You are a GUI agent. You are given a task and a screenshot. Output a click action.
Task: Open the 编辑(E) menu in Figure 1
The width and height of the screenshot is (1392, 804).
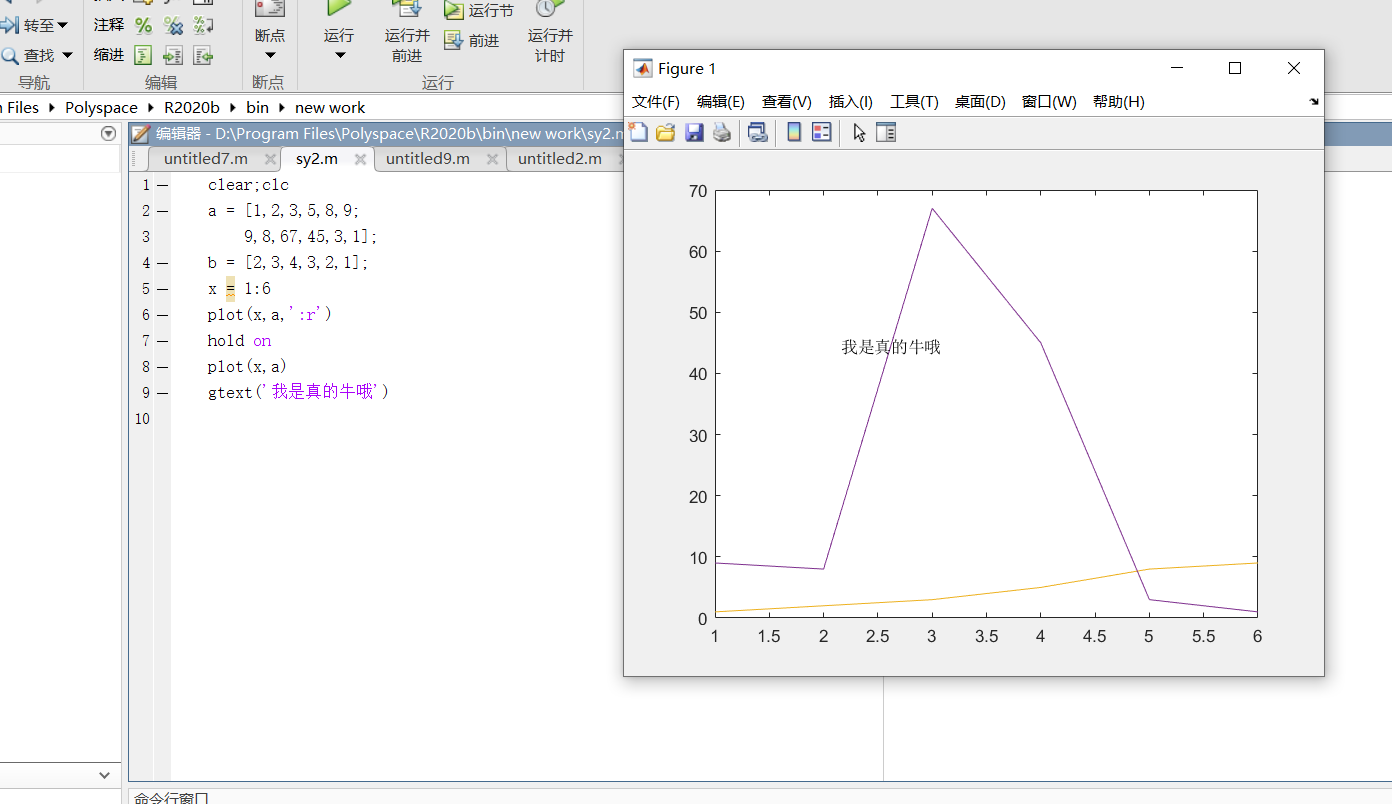click(x=721, y=102)
